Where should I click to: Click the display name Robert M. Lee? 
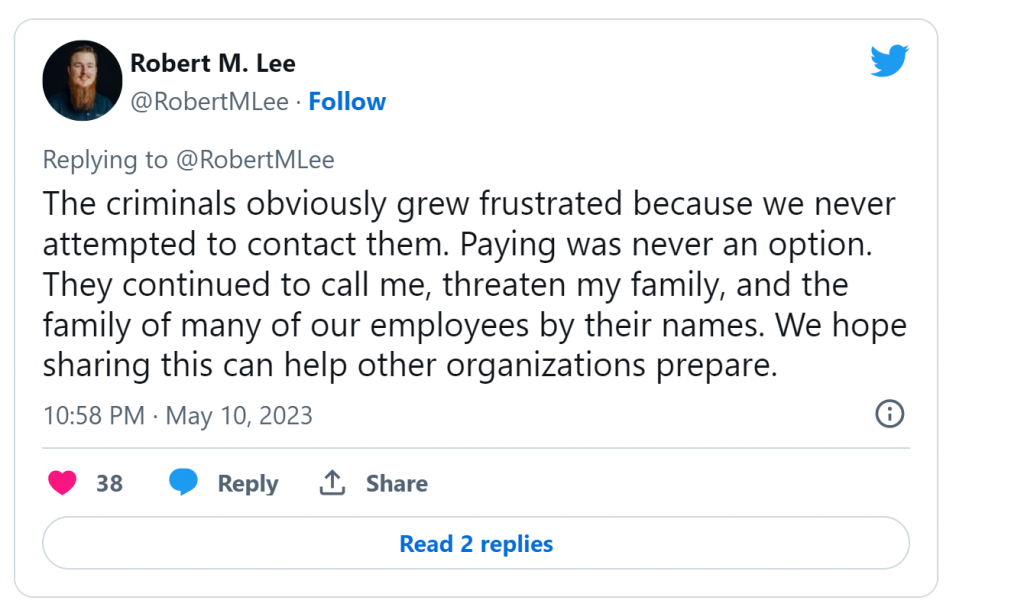point(212,63)
